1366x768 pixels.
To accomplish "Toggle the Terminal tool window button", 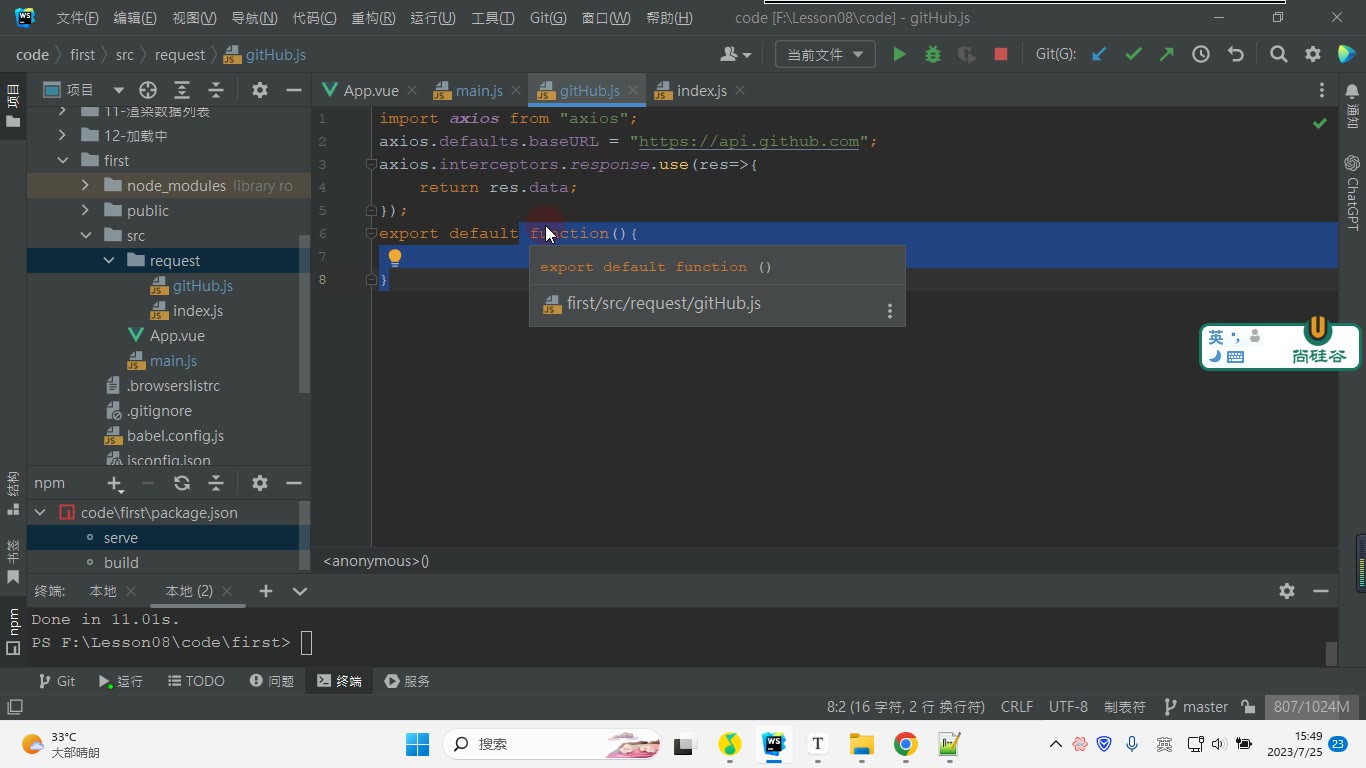I will [339, 681].
